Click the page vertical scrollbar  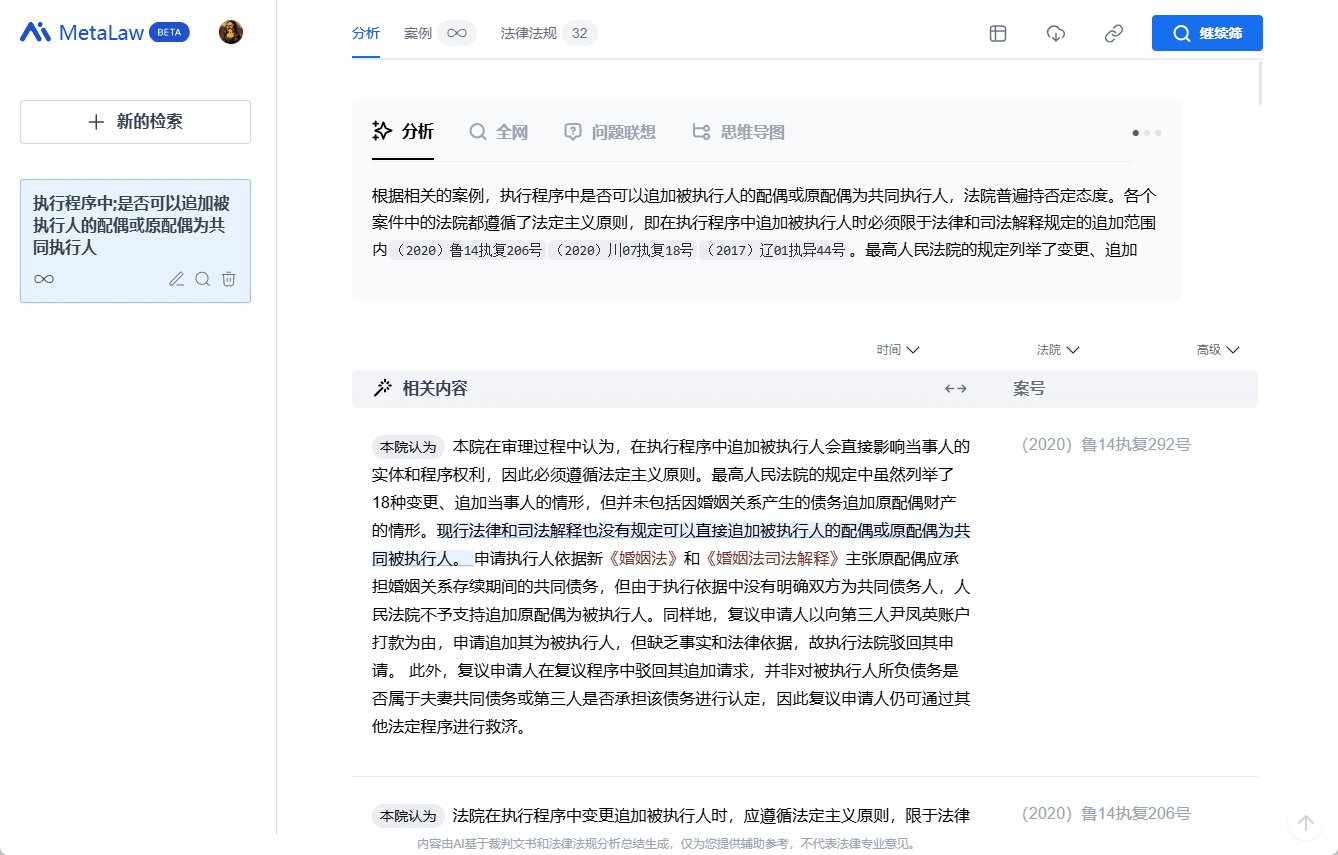pos(1260,82)
